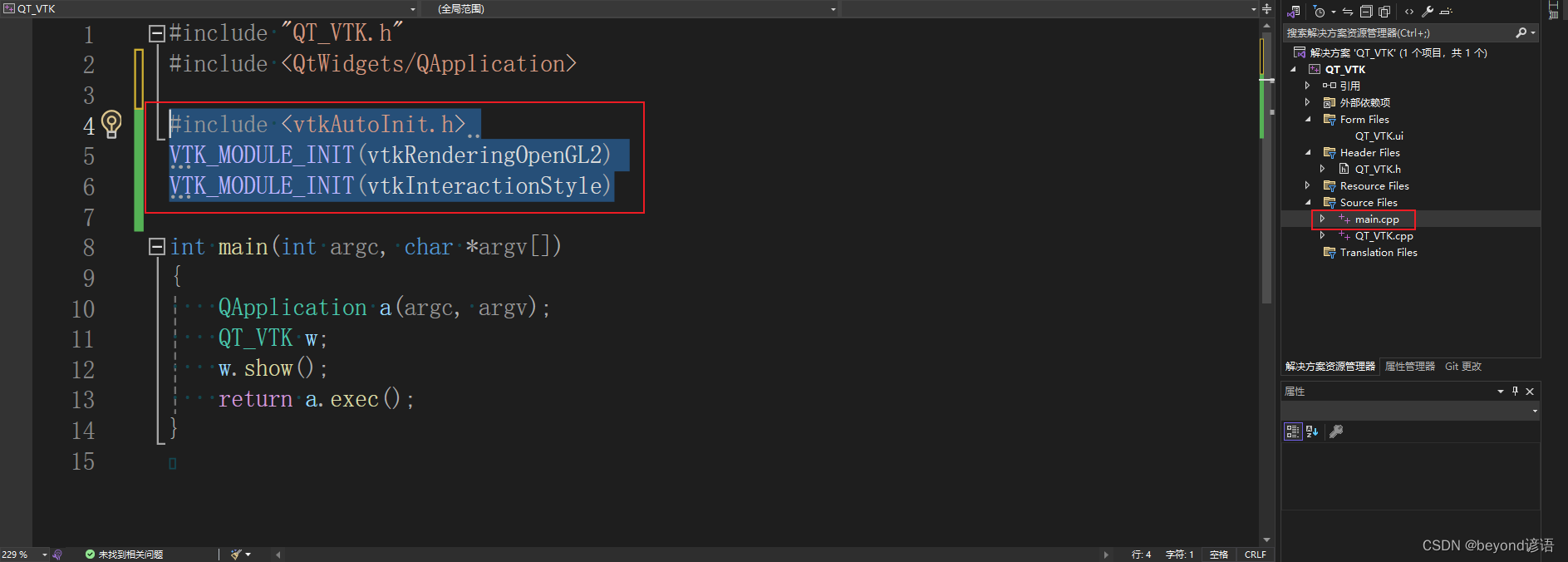Click the quick actions lightbulb on line 4

click(x=113, y=124)
